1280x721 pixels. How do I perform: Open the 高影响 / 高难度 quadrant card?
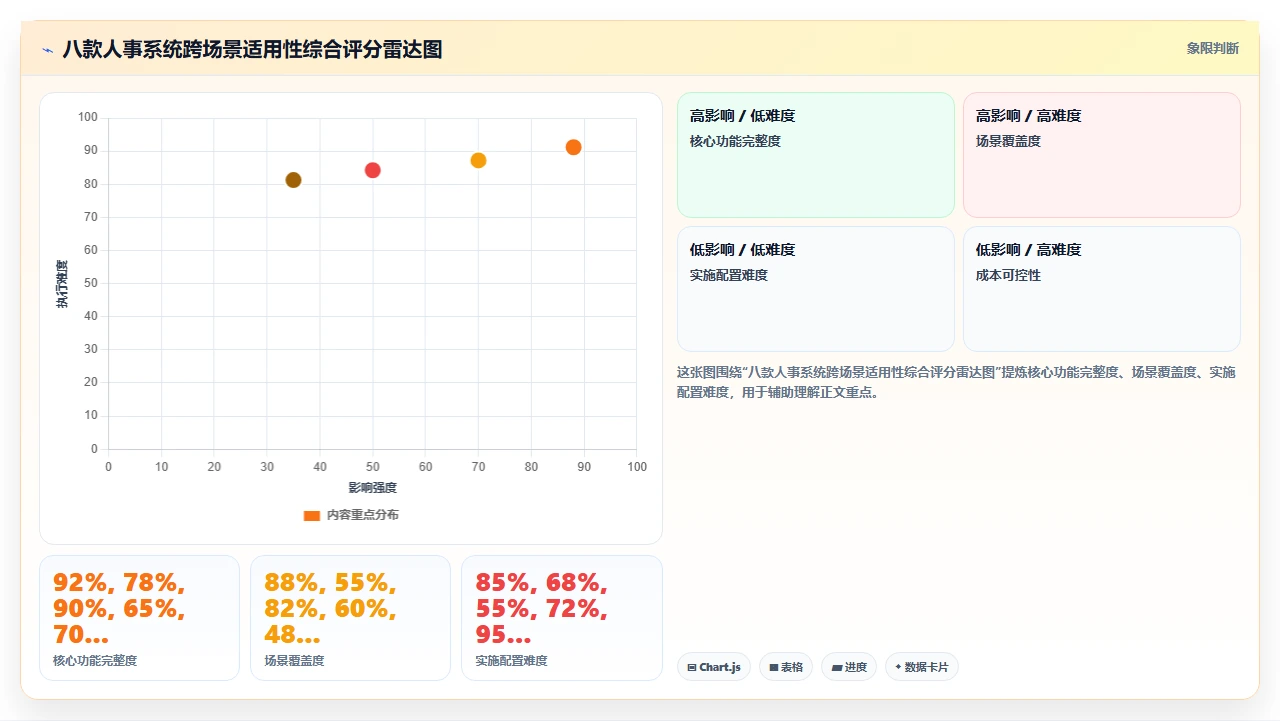[1102, 155]
